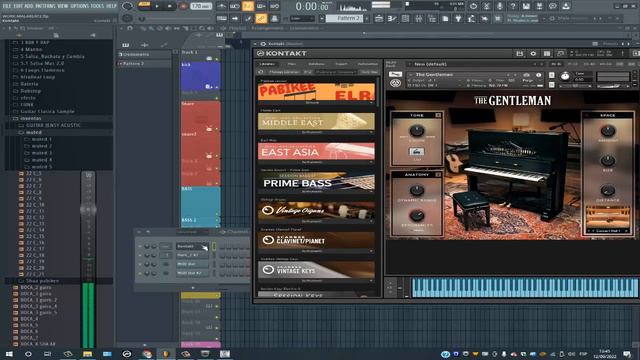Click the microphone recording icon

pyautogui.click(x=500, y=6)
